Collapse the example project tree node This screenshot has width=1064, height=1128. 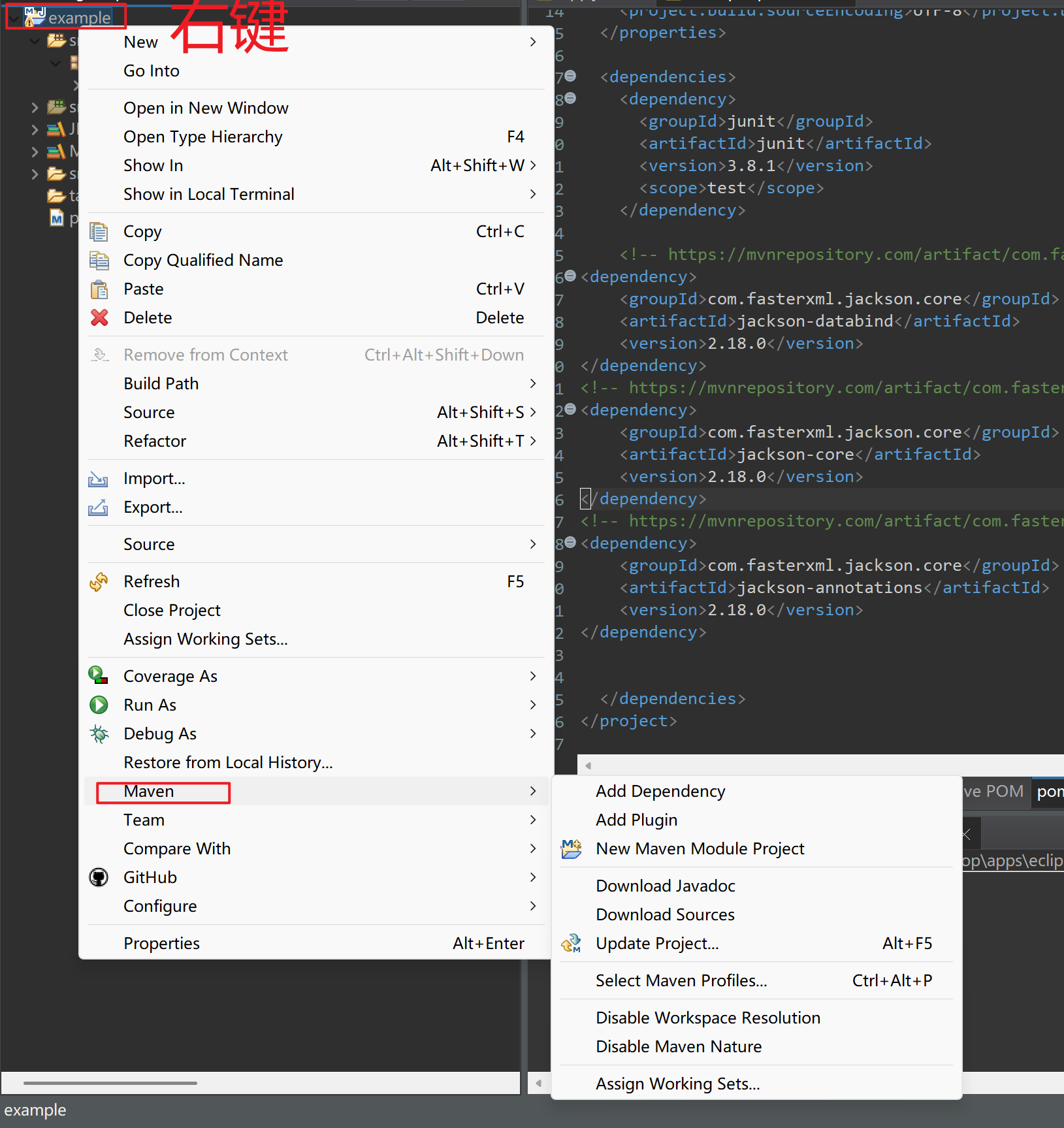[14, 18]
